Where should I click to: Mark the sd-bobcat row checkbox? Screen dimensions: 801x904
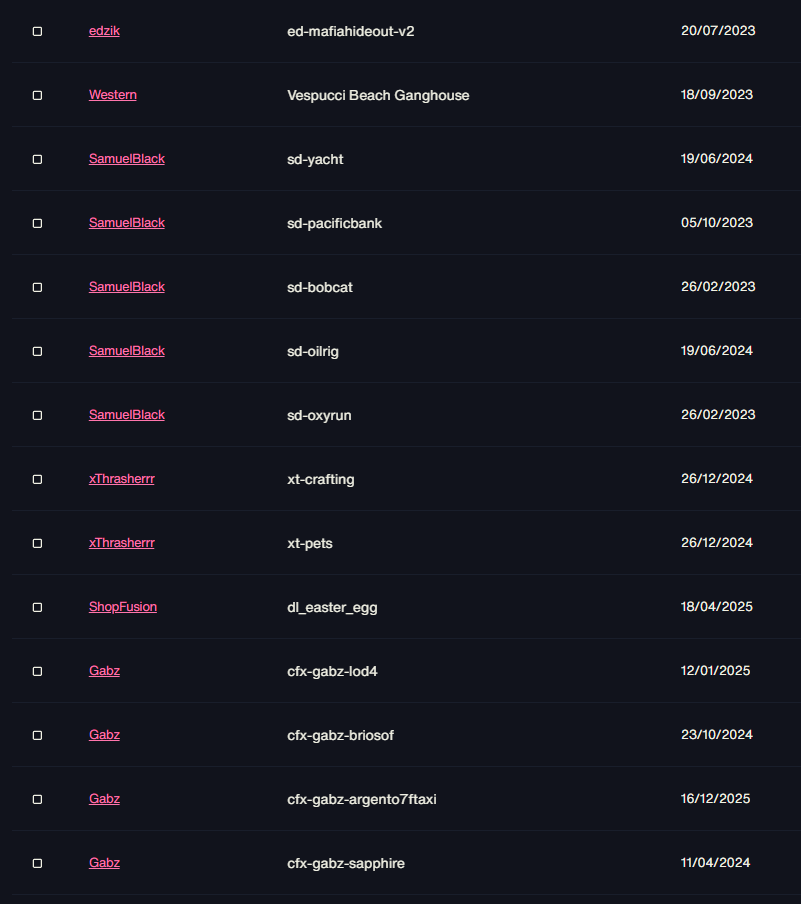click(37, 287)
